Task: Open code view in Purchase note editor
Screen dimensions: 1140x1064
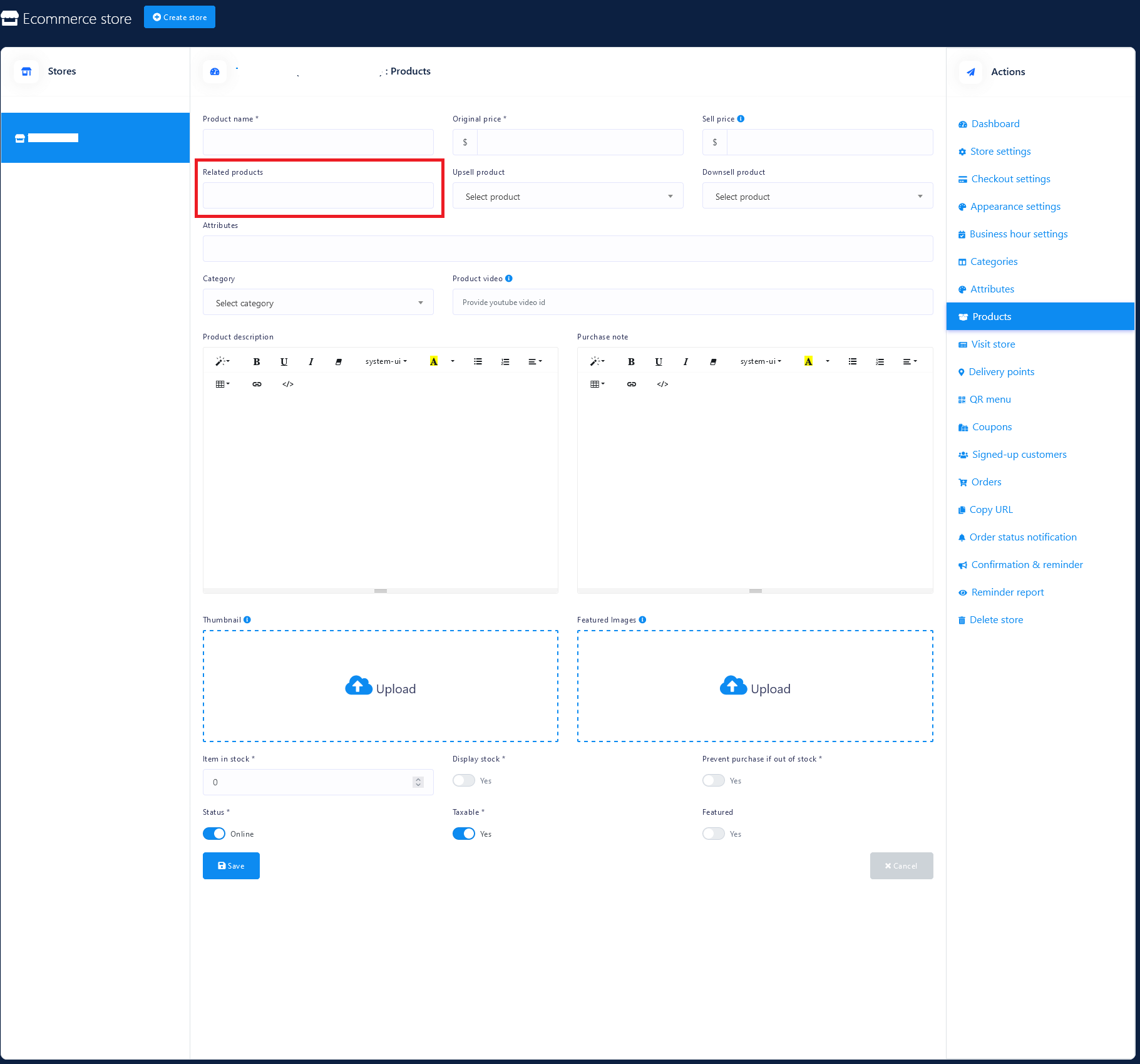Action: coord(662,384)
